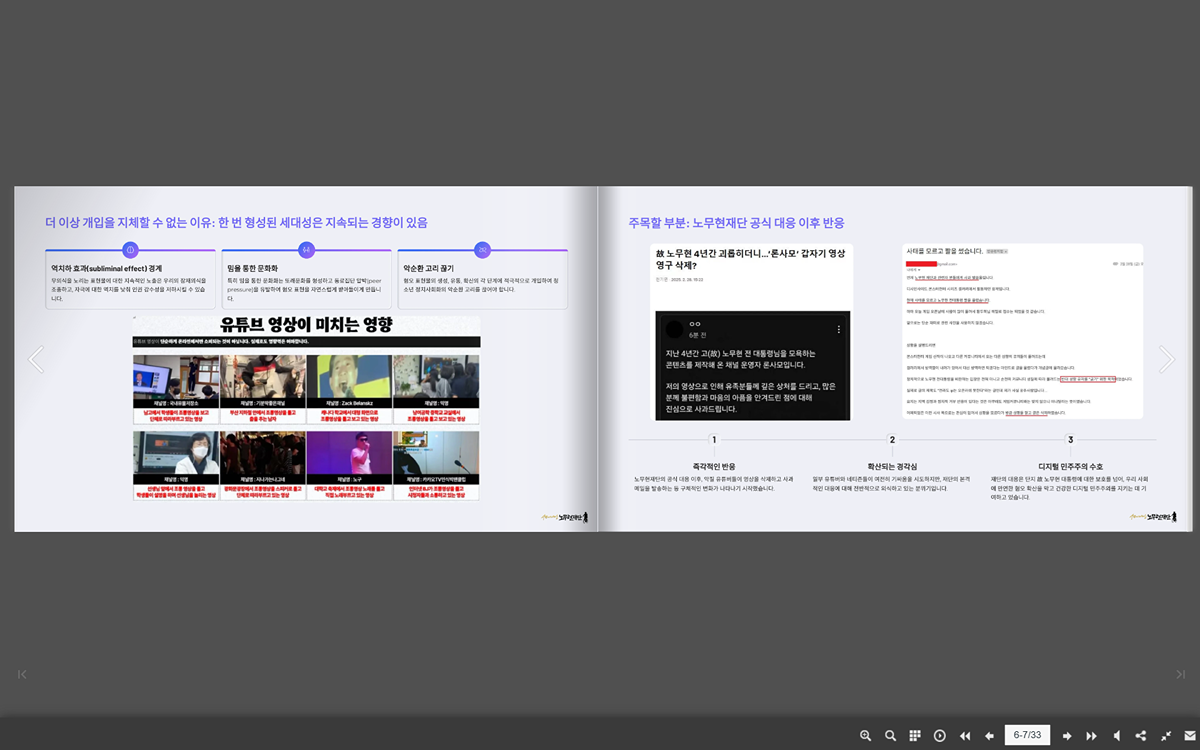
Task: Go to next page with toolbar arrow
Action: [1067, 736]
